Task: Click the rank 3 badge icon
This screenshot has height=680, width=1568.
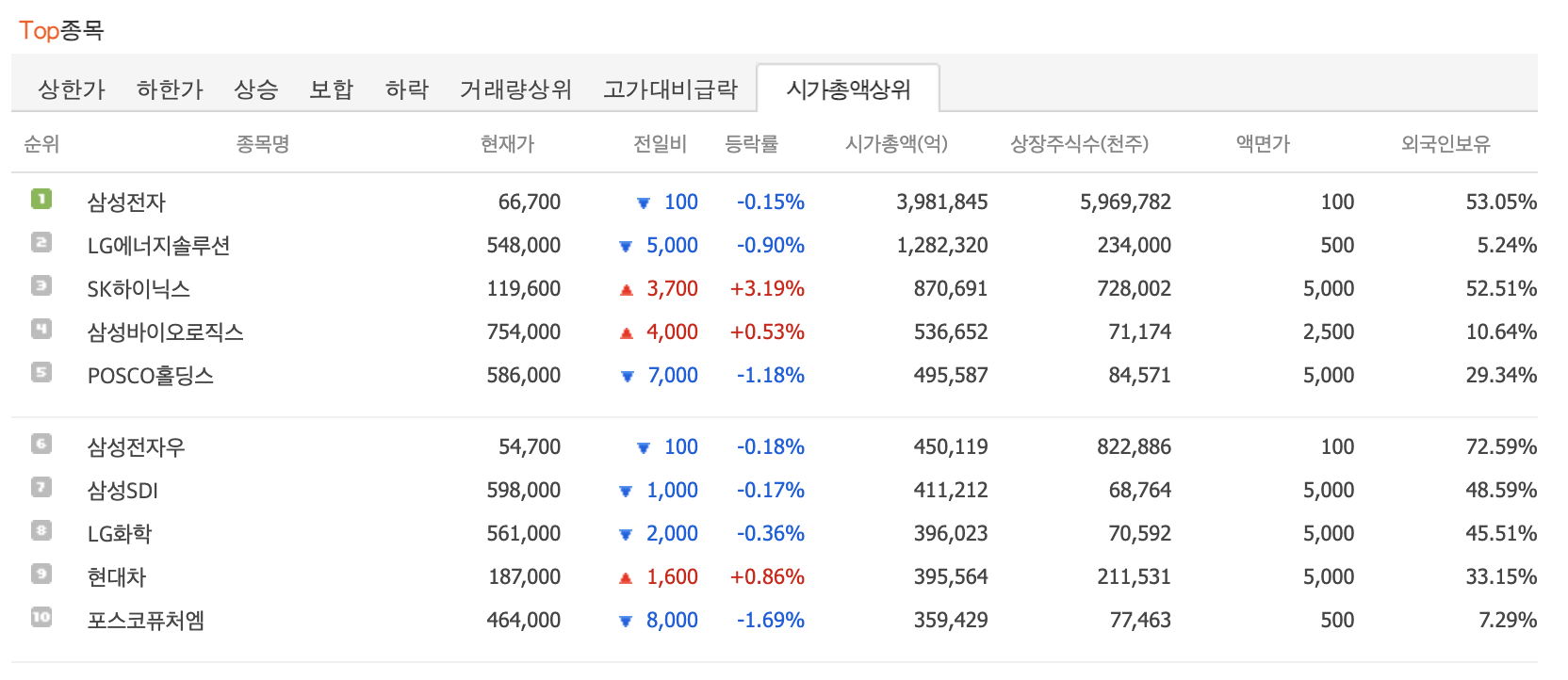Action: pyautogui.click(x=41, y=285)
